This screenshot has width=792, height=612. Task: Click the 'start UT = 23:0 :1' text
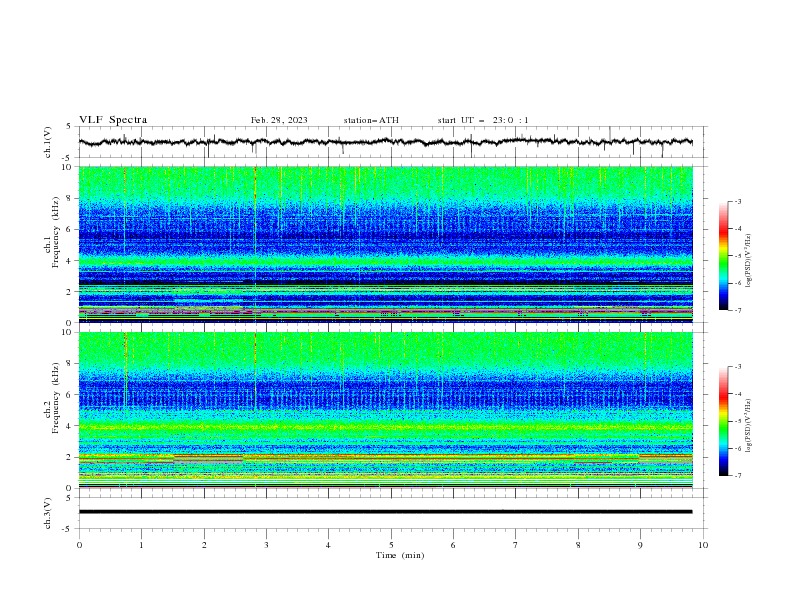tap(483, 120)
